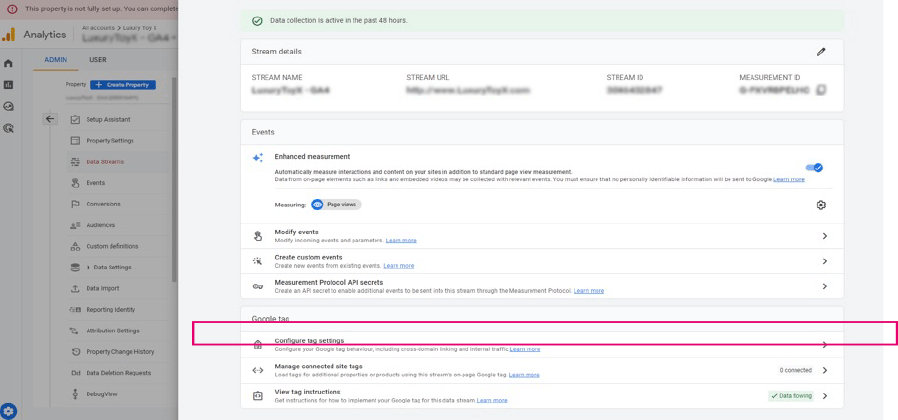Open the Reports bar chart icon

(x=8, y=85)
